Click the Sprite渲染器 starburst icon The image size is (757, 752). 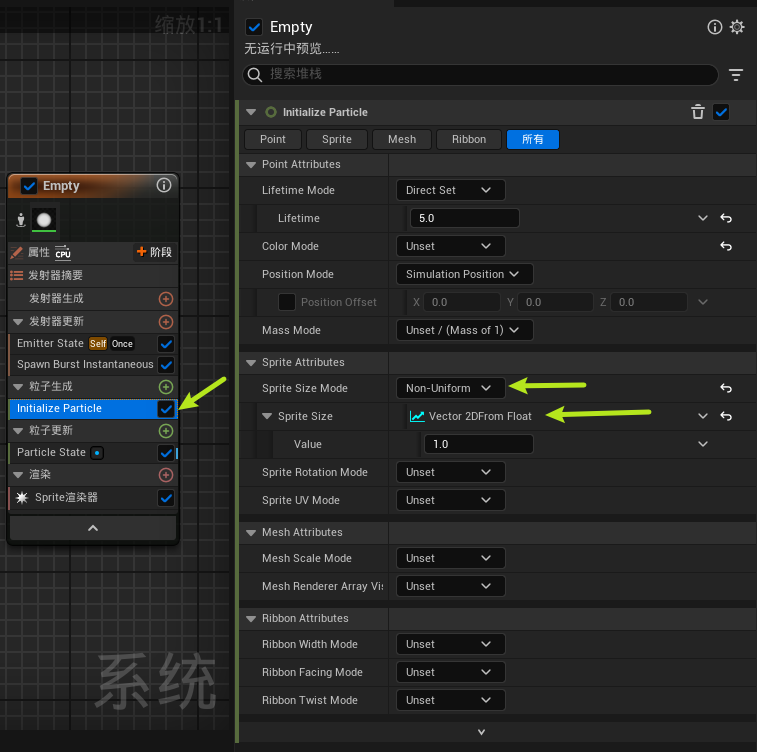(x=22, y=498)
